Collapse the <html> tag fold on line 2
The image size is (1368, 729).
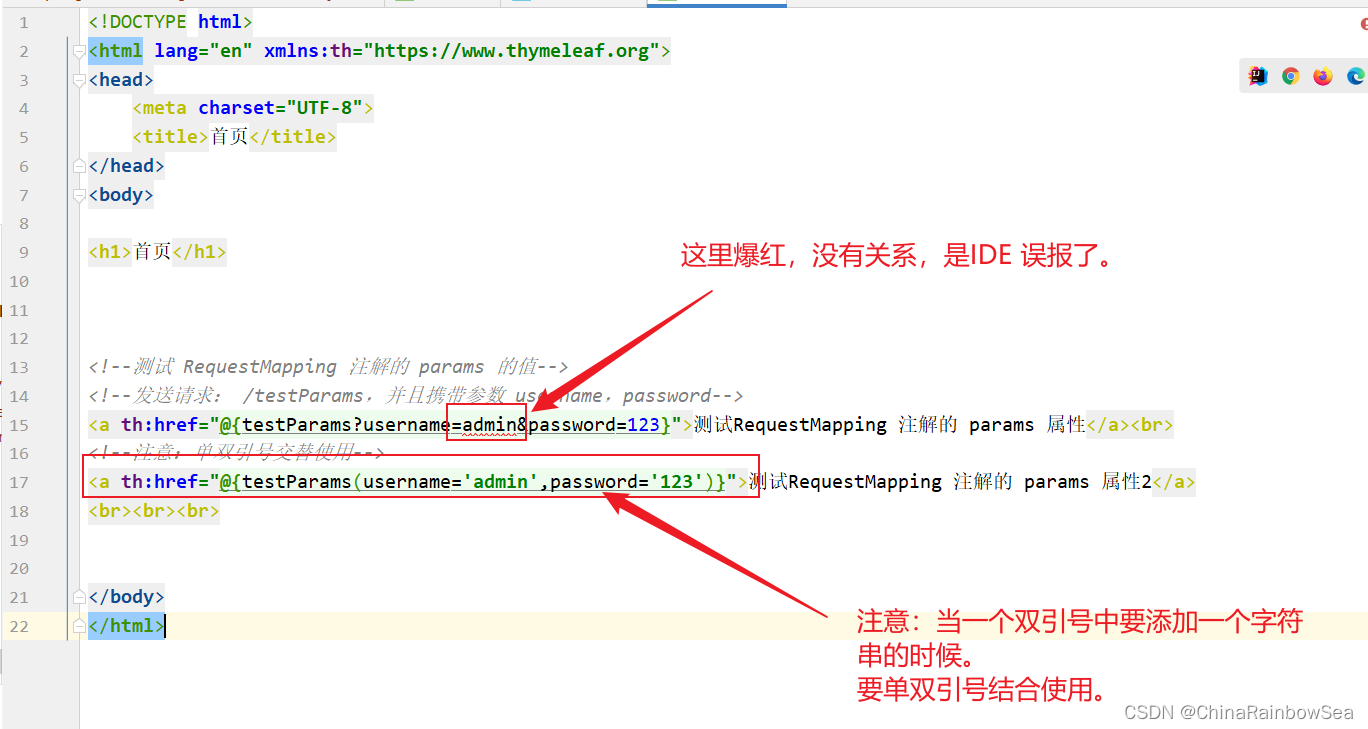(x=80, y=51)
